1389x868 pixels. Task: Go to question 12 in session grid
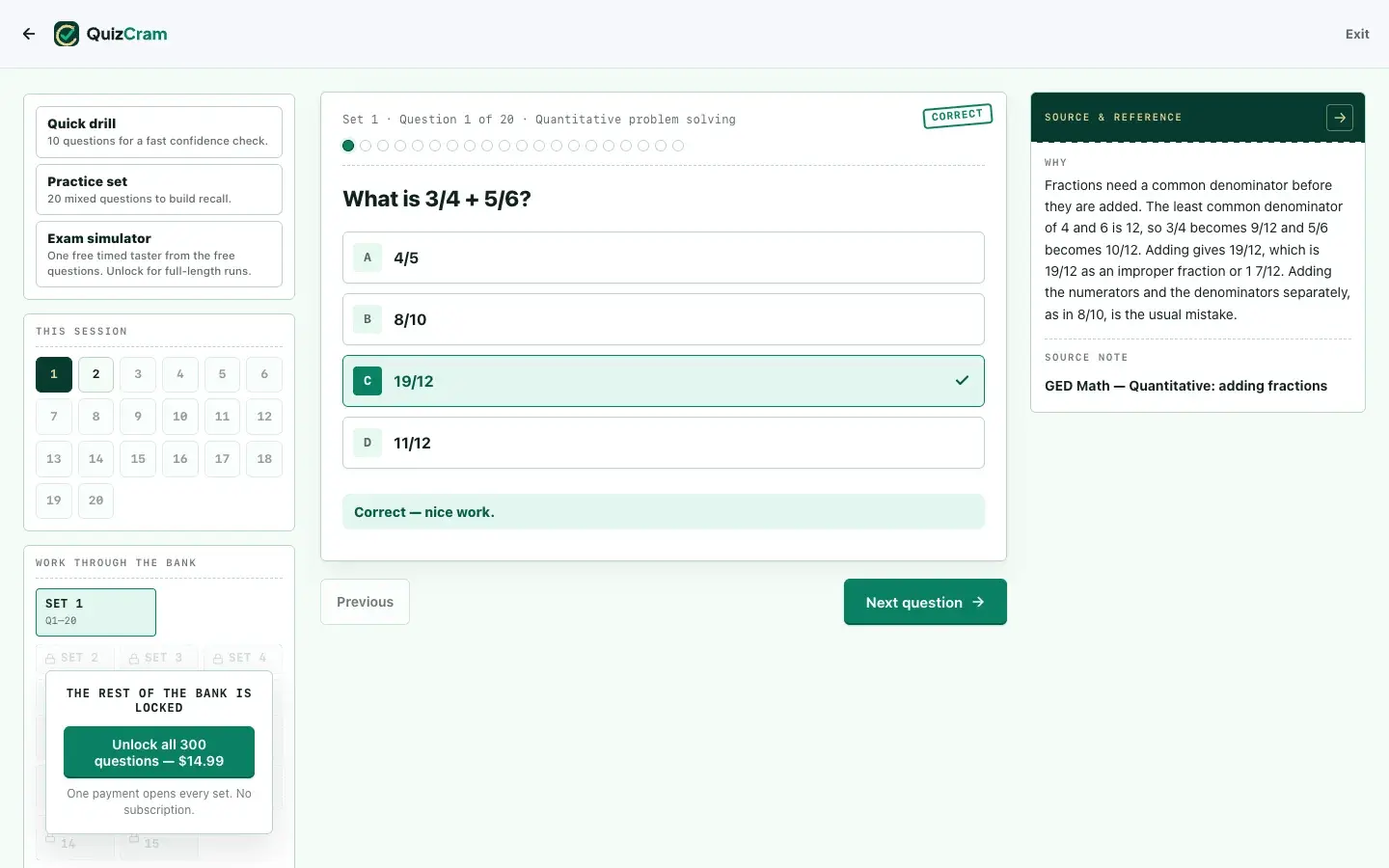pos(264,417)
